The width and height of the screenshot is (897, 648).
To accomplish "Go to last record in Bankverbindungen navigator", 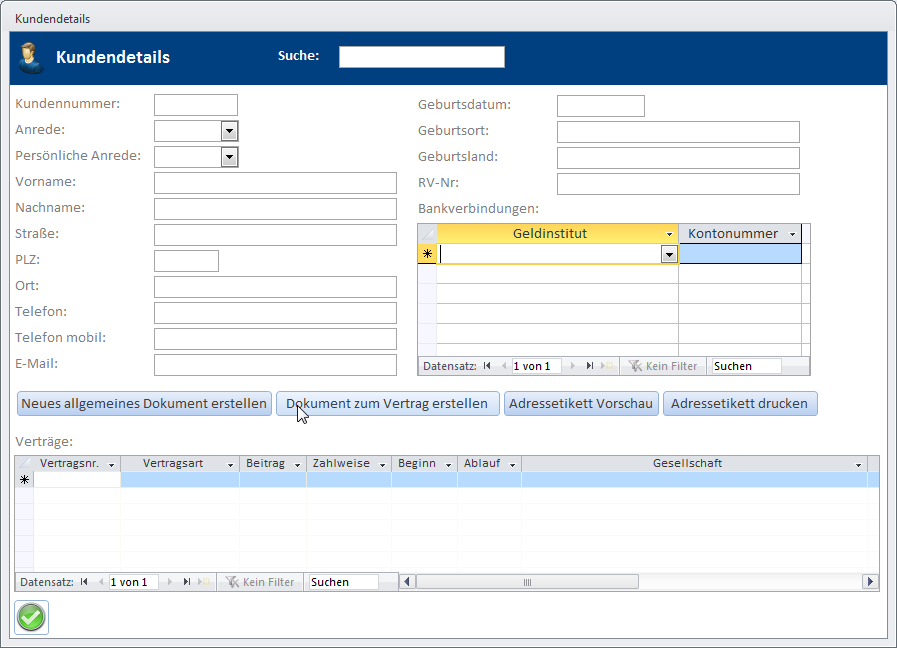I will pyautogui.click(x=589, y=366).
